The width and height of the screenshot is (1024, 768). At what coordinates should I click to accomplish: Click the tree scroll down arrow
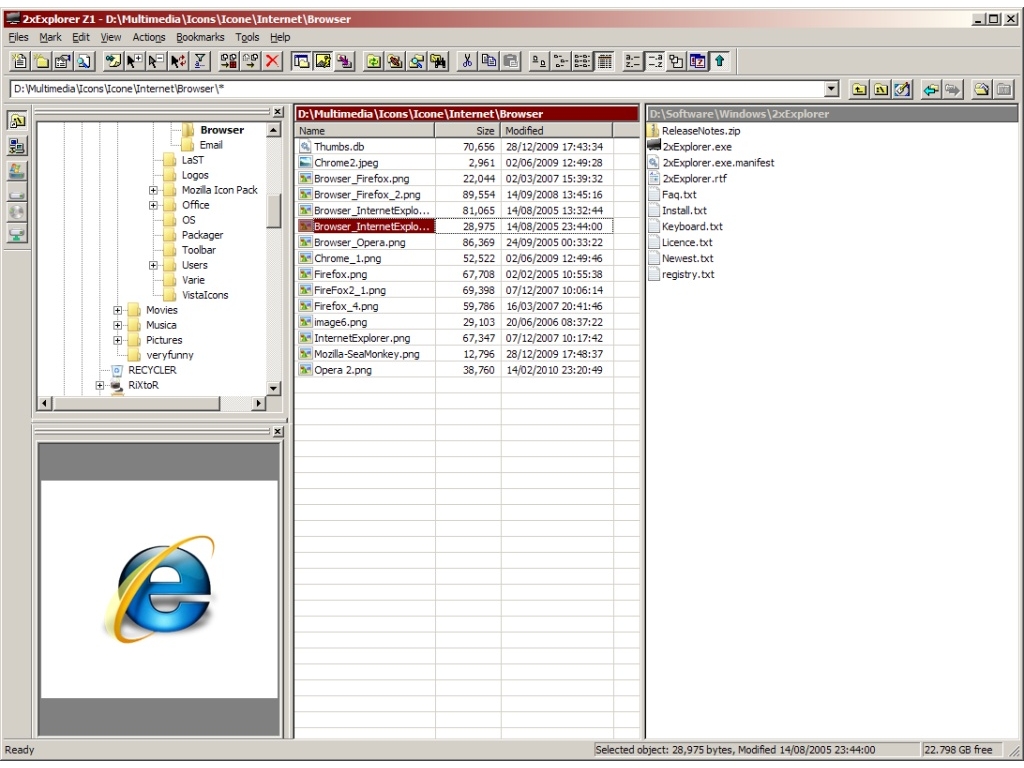[x=274, y=389]
